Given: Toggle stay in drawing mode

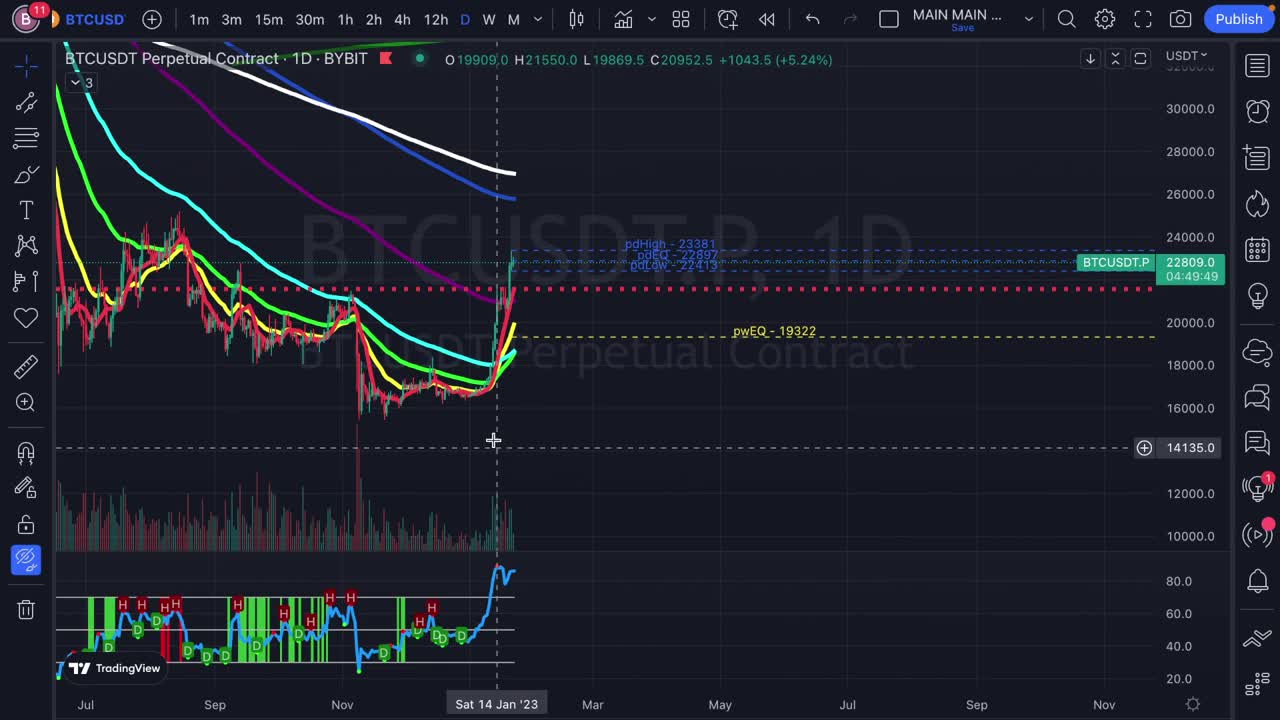Looking at the screenshot, I should point(26,488).
